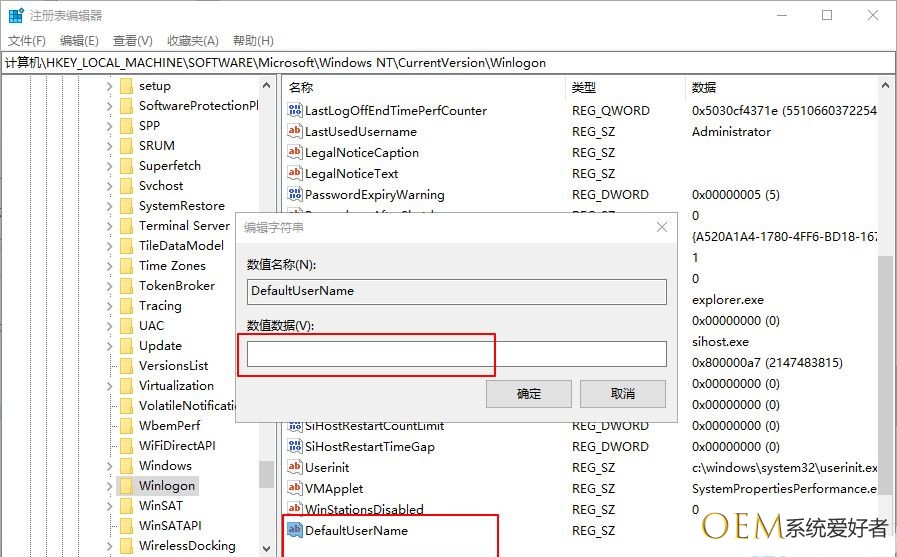Expand the SystemRestore registry key
The image size is (897, 557).
pos(109,206)
